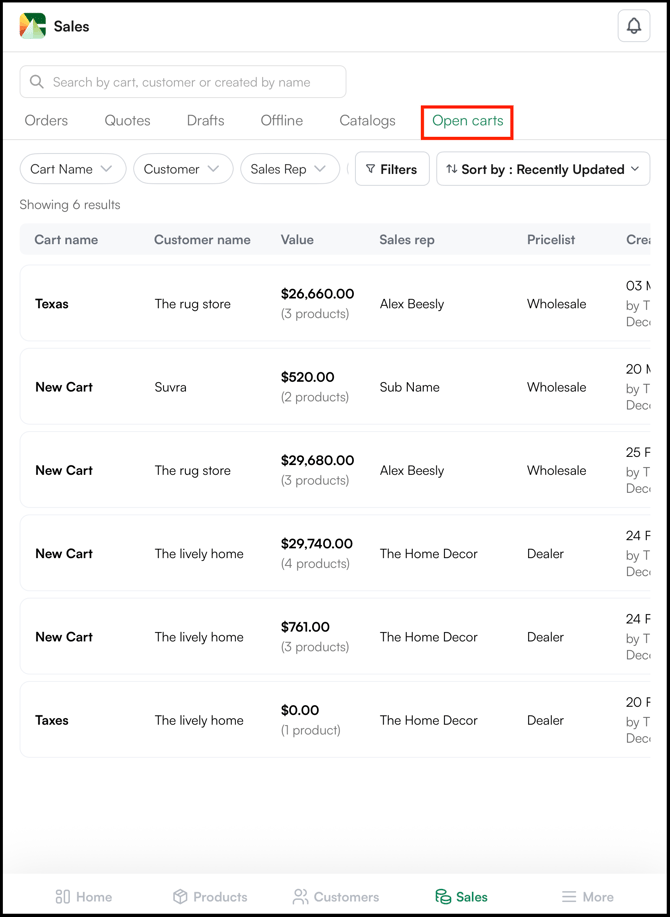The width and height of the screenshot is (670, 917).
Task: Open the Filters button
Action: (x=392, y=169)
